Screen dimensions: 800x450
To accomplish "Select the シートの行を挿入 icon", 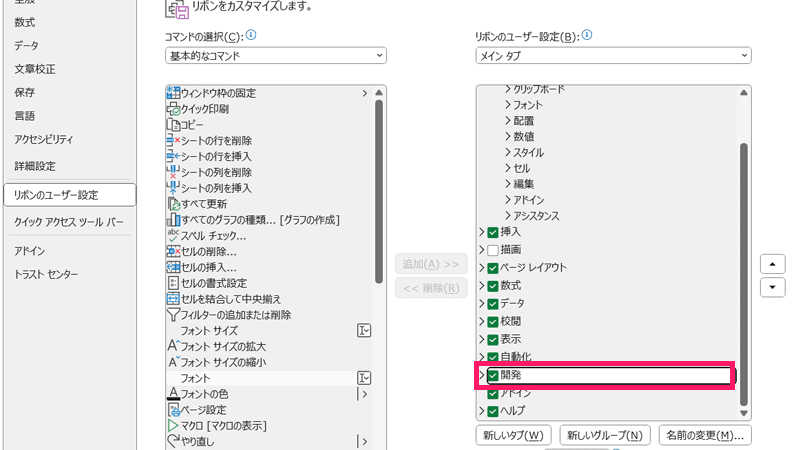I will (173, 156).
